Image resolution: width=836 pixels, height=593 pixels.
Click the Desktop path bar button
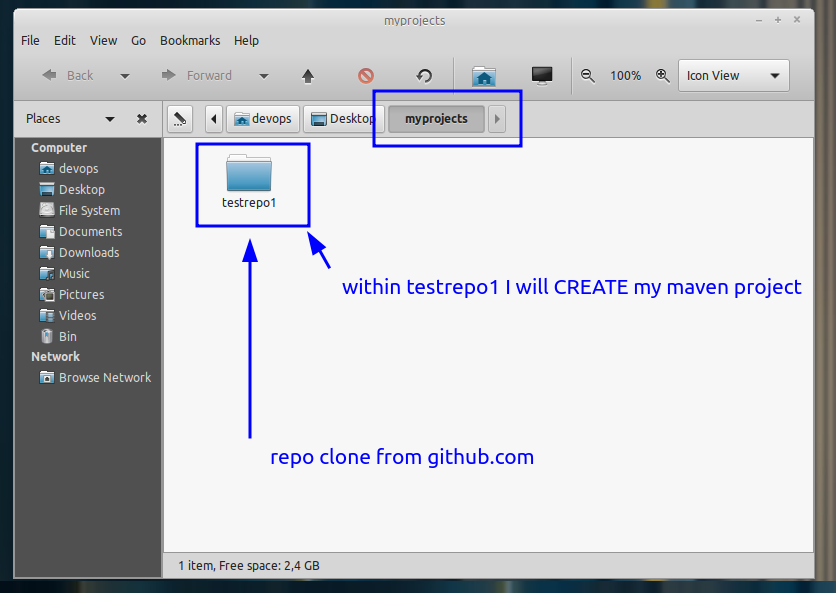343,118
